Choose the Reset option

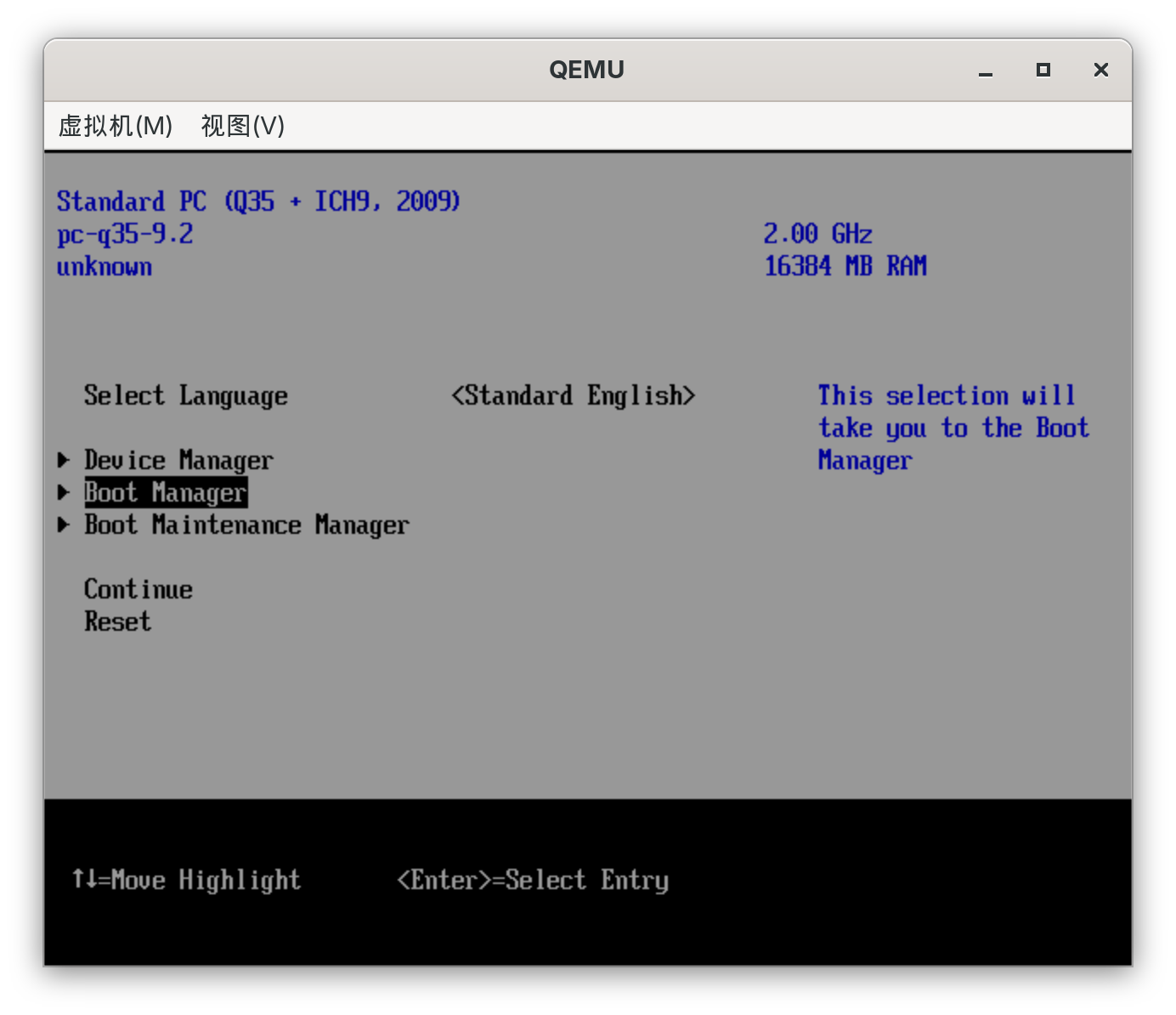coord(118,621)
